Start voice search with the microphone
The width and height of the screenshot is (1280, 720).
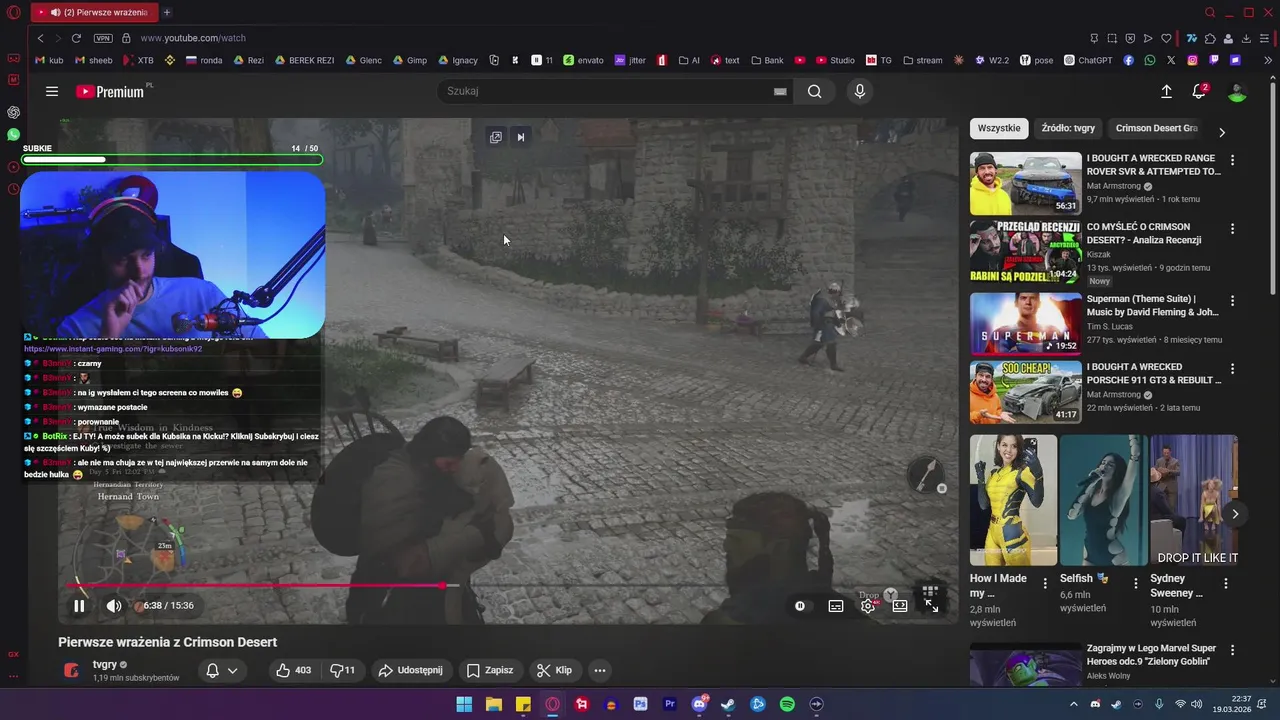click(x=860, y=91)
